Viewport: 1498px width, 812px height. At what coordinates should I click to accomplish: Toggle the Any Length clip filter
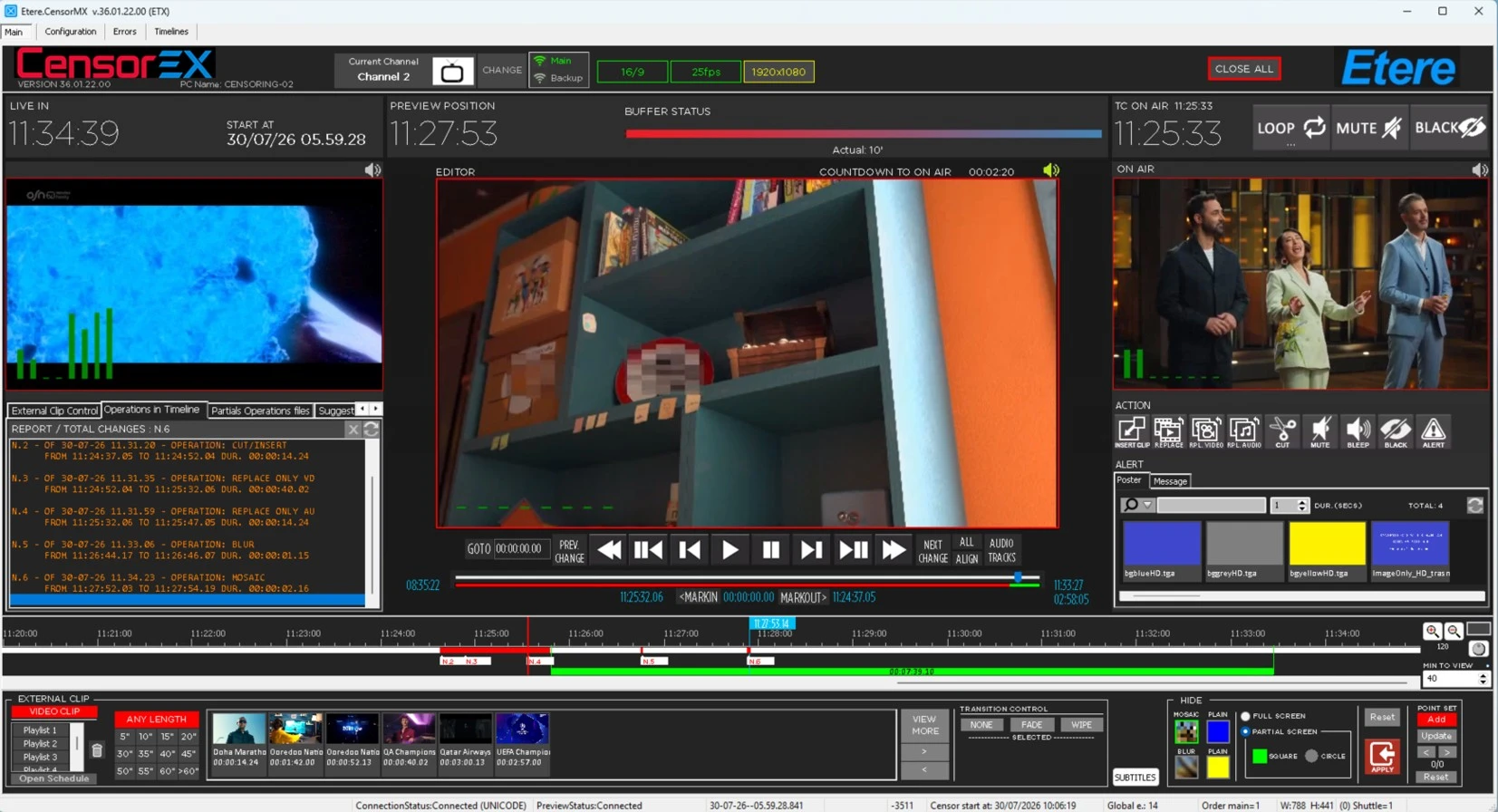tap(157, 719)
